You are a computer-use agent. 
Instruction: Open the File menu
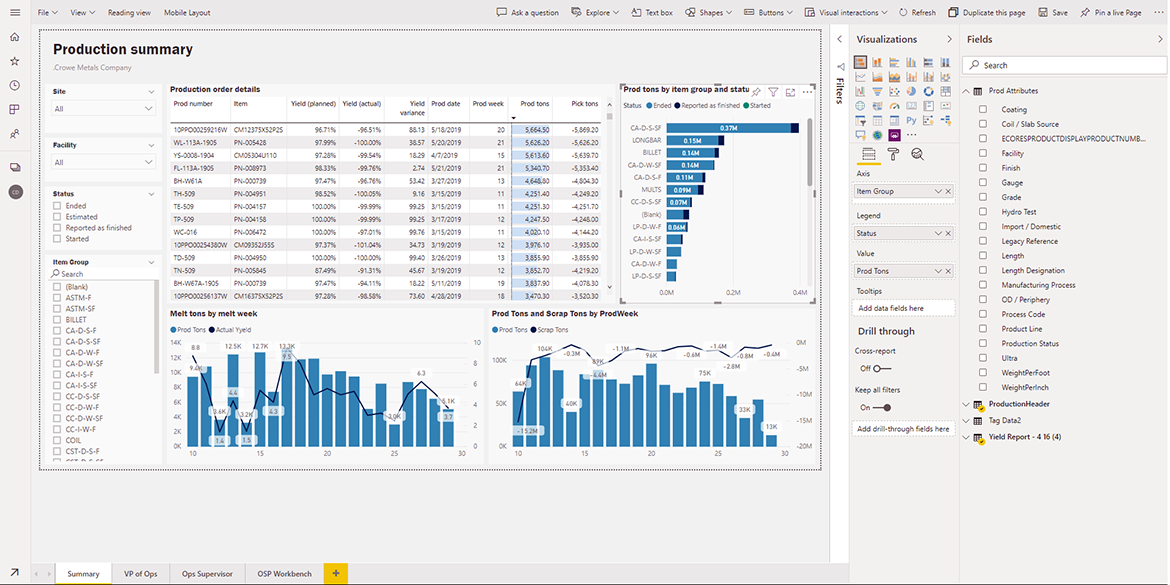click(47, 13)
